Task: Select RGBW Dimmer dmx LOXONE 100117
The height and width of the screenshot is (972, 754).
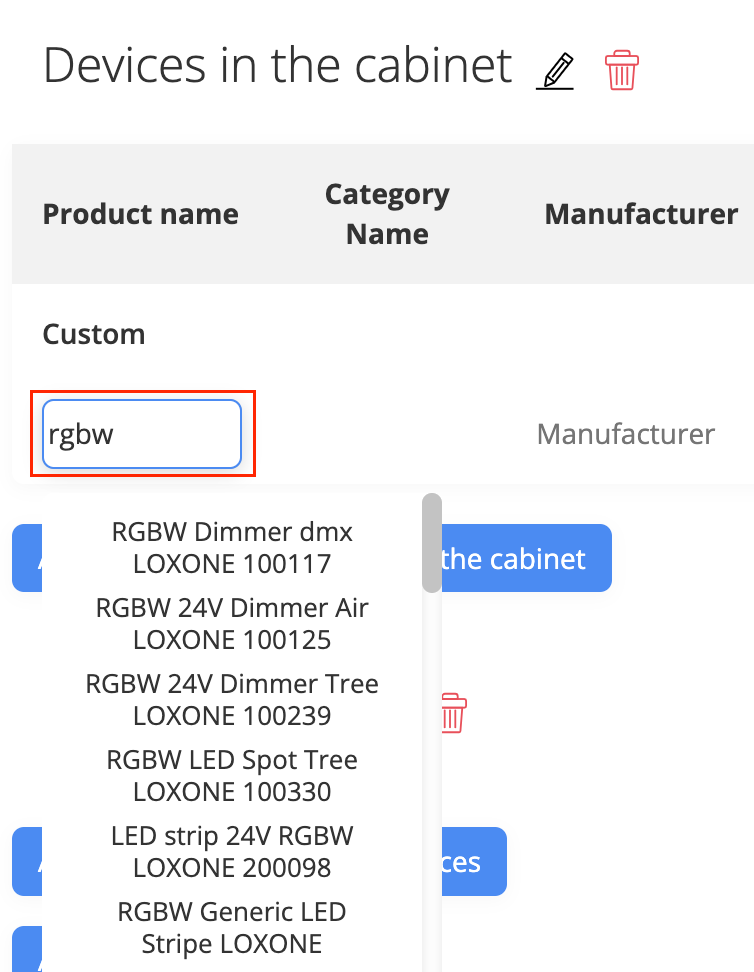Action: (x=232, y=548)
